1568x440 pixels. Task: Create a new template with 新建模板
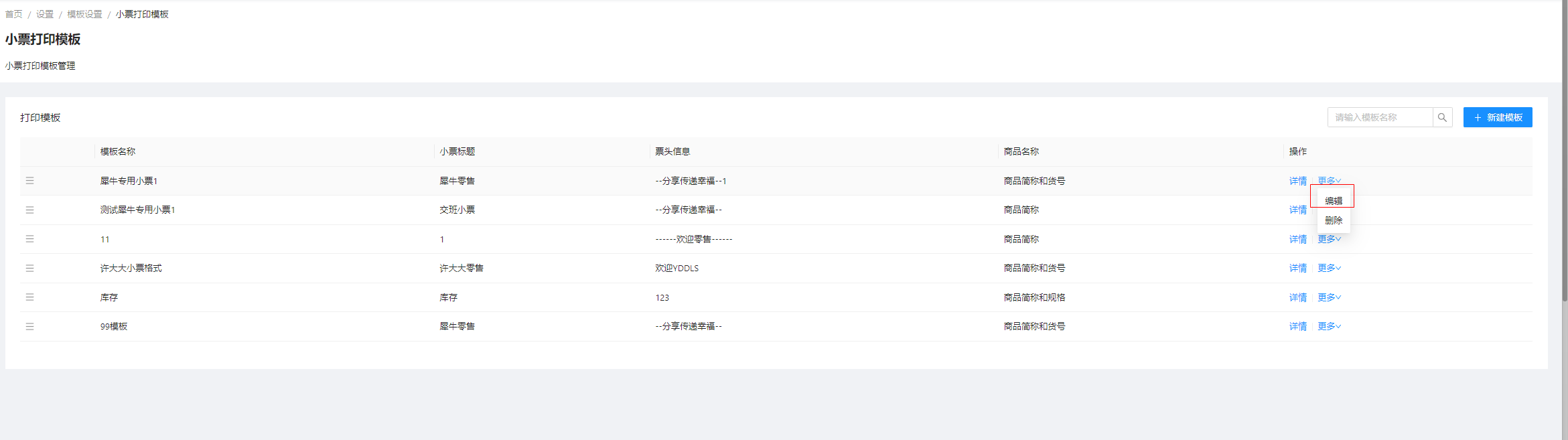pos(1498,117)
